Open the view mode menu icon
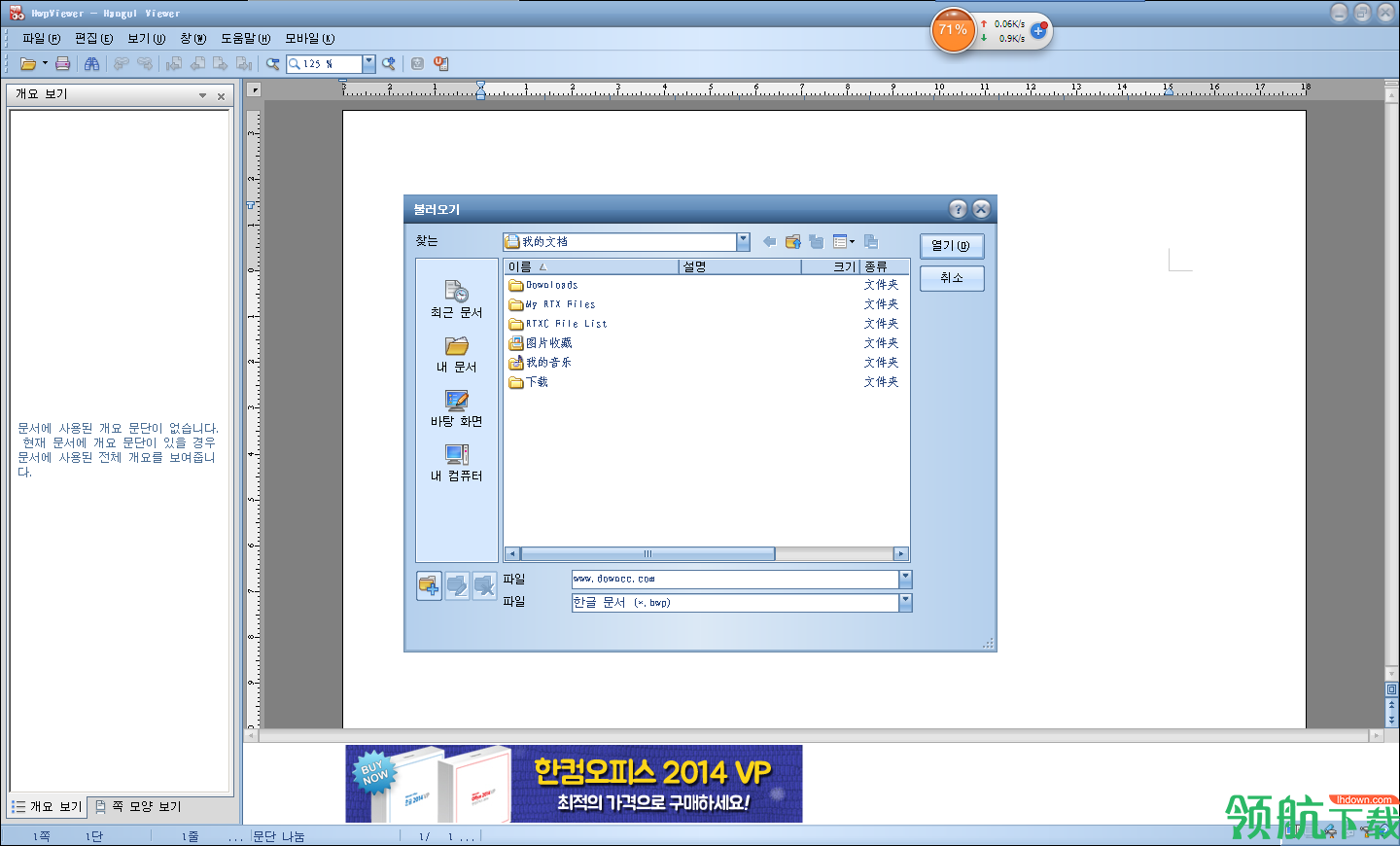 843,241
